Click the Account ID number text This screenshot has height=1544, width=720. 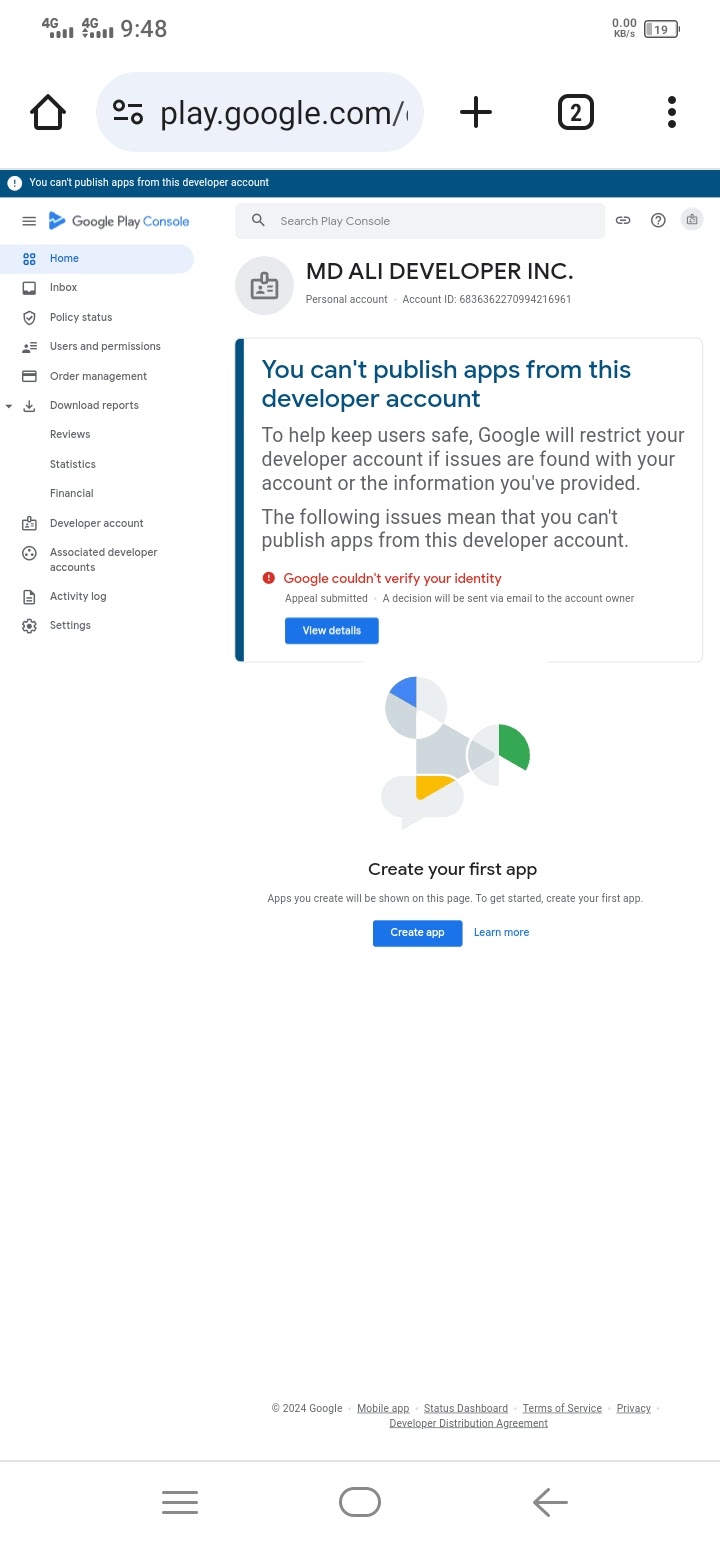pos(515,299)
